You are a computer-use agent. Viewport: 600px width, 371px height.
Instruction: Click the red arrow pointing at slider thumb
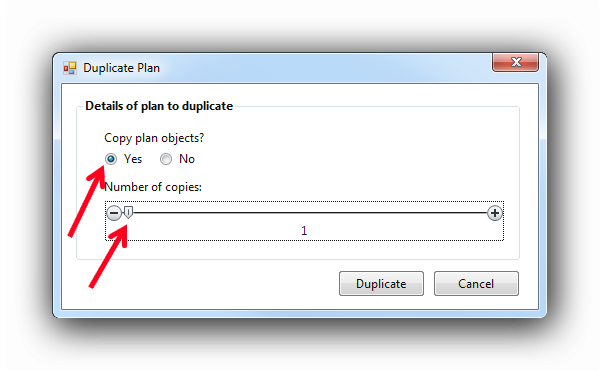click(109, 255)
